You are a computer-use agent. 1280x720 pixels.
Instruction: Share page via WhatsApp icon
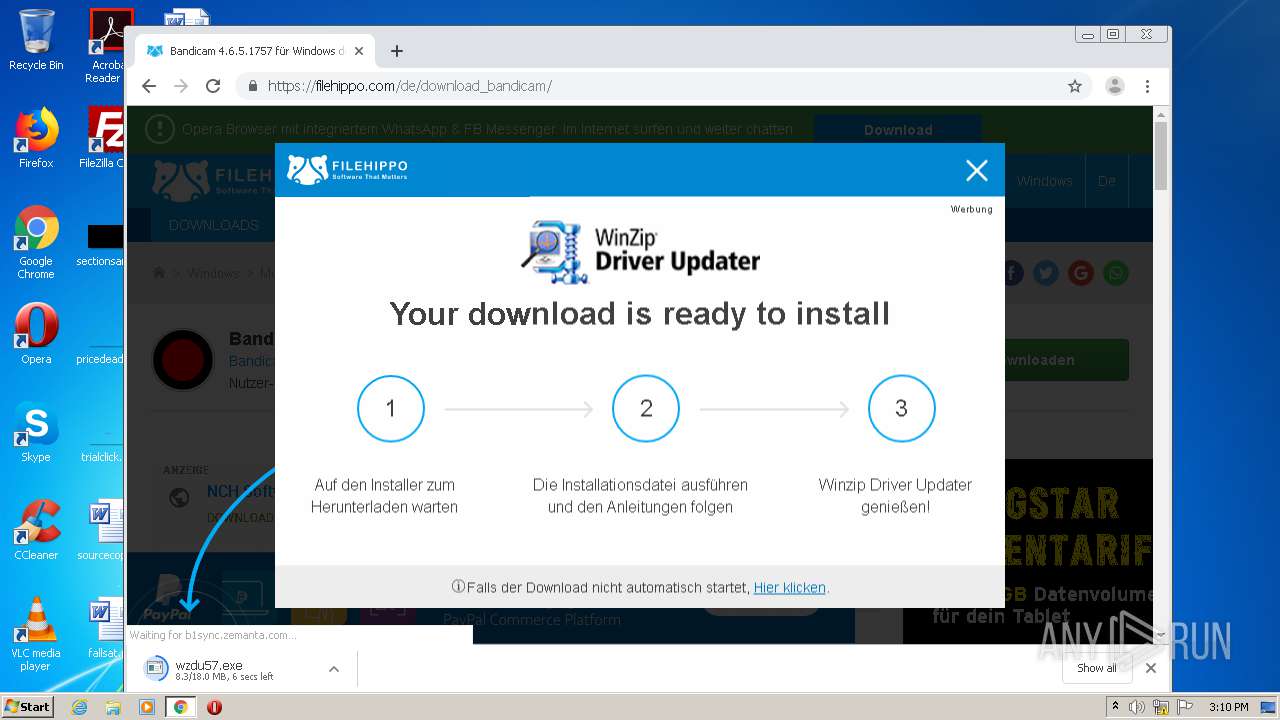click(x=1115, y=273)
